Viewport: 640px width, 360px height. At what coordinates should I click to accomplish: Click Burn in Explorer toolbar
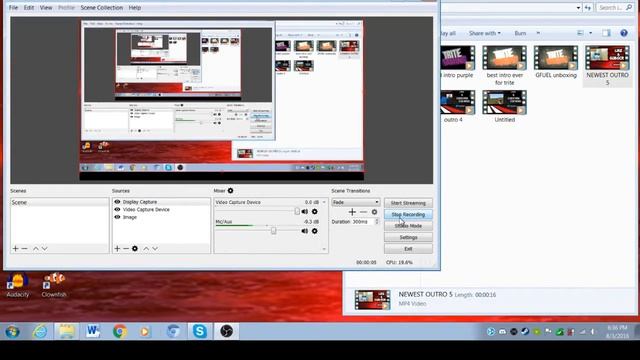520,33
